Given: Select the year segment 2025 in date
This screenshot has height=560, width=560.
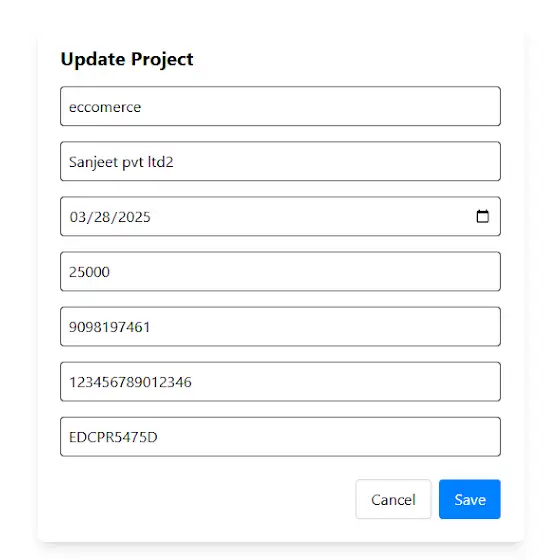Looking at the screenshot, I should tap(134, 217).
